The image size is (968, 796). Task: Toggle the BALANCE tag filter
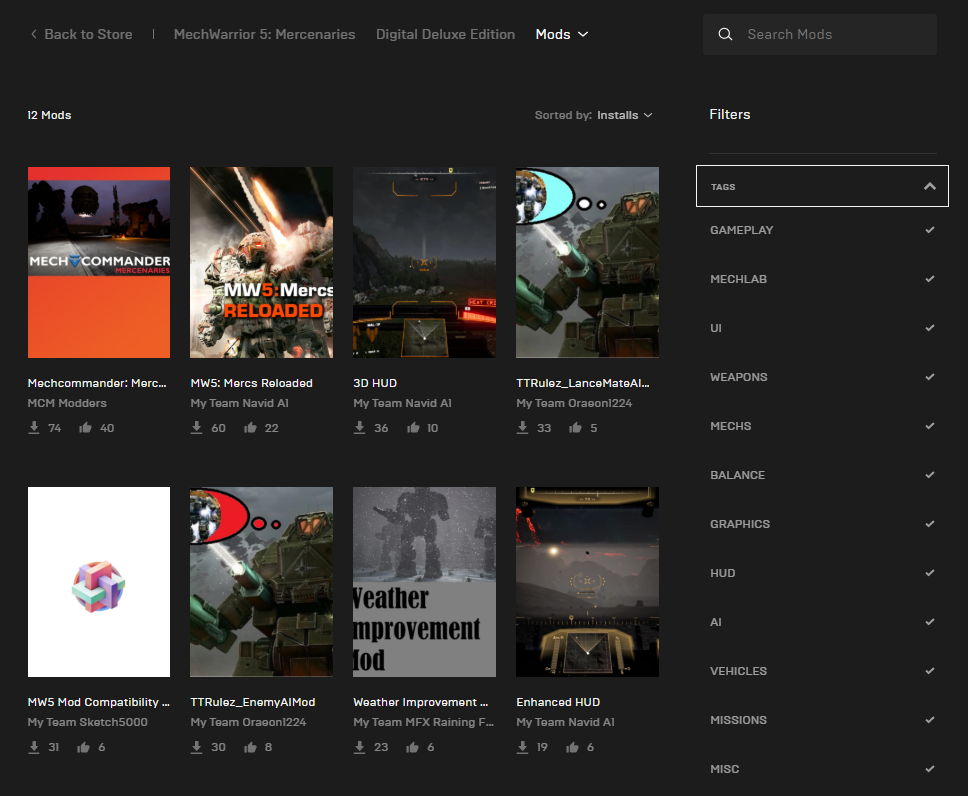822,475
